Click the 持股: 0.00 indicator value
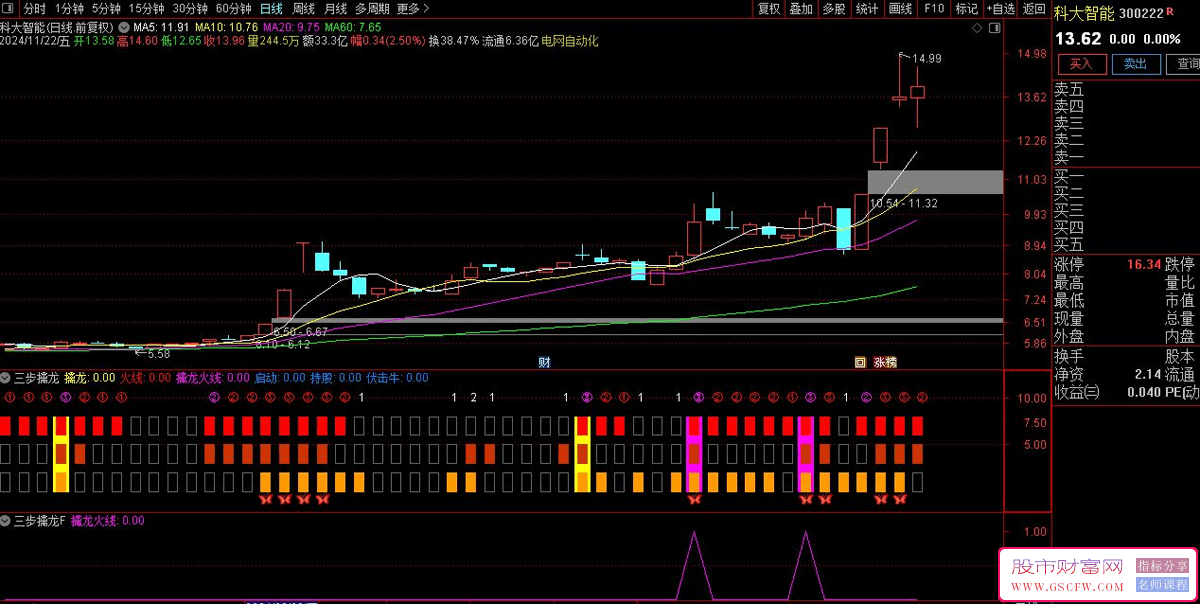 (335, 378)
